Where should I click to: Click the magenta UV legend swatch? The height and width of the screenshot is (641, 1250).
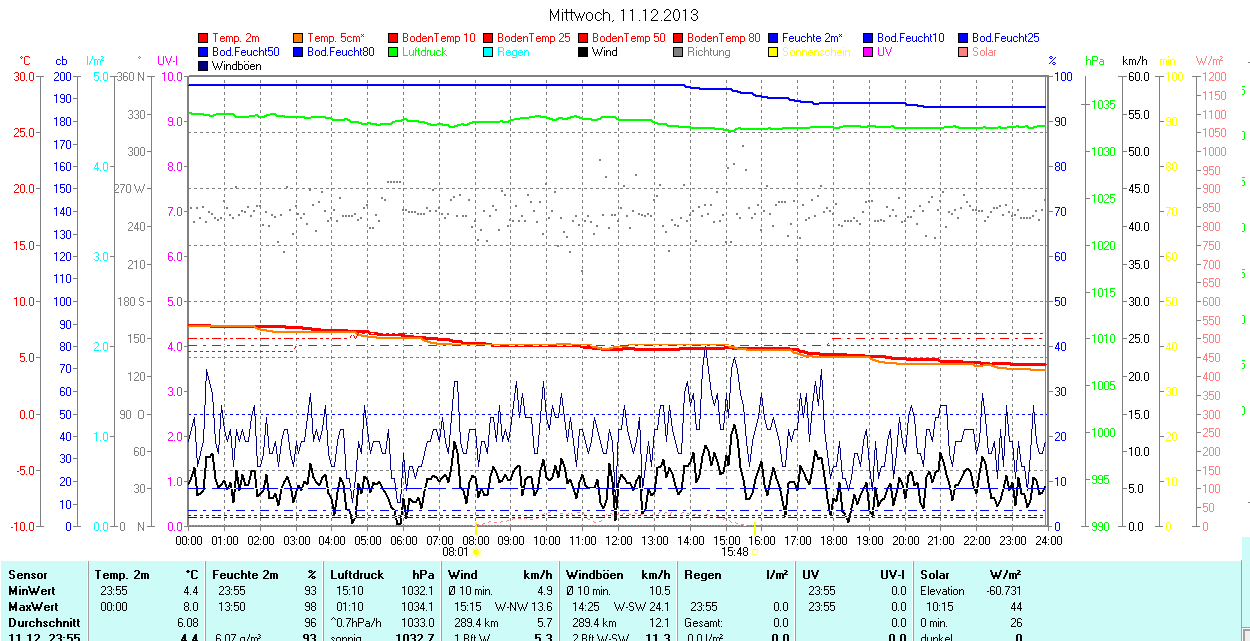tap(869, 52)
